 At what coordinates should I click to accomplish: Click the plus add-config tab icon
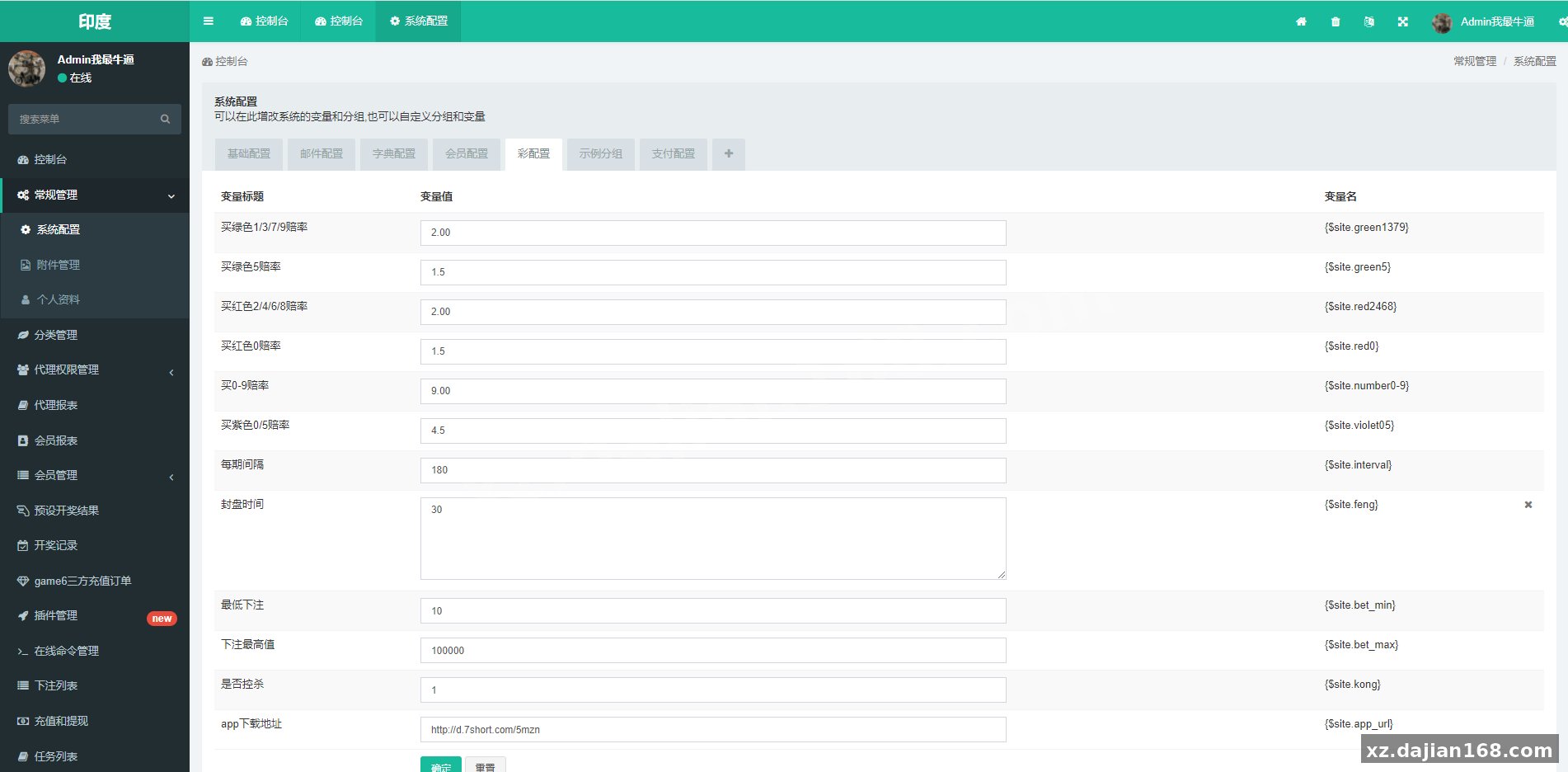729,154
